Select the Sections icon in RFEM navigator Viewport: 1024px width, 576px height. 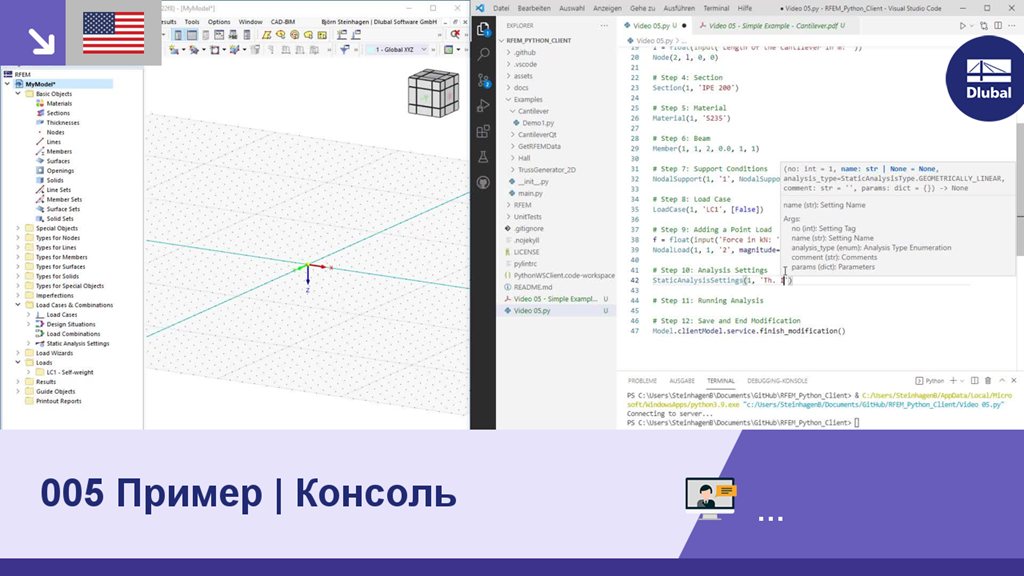coord(40,113)
